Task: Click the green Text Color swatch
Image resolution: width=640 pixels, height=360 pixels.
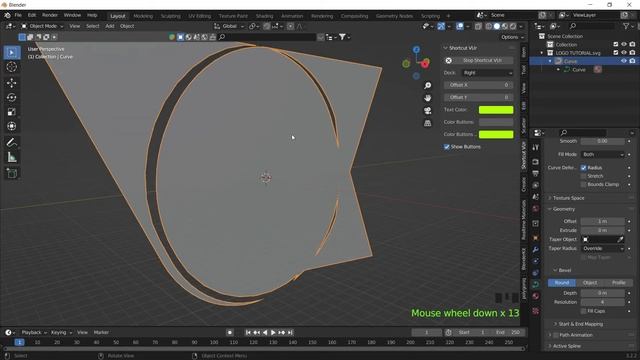Action: point(496,110)
